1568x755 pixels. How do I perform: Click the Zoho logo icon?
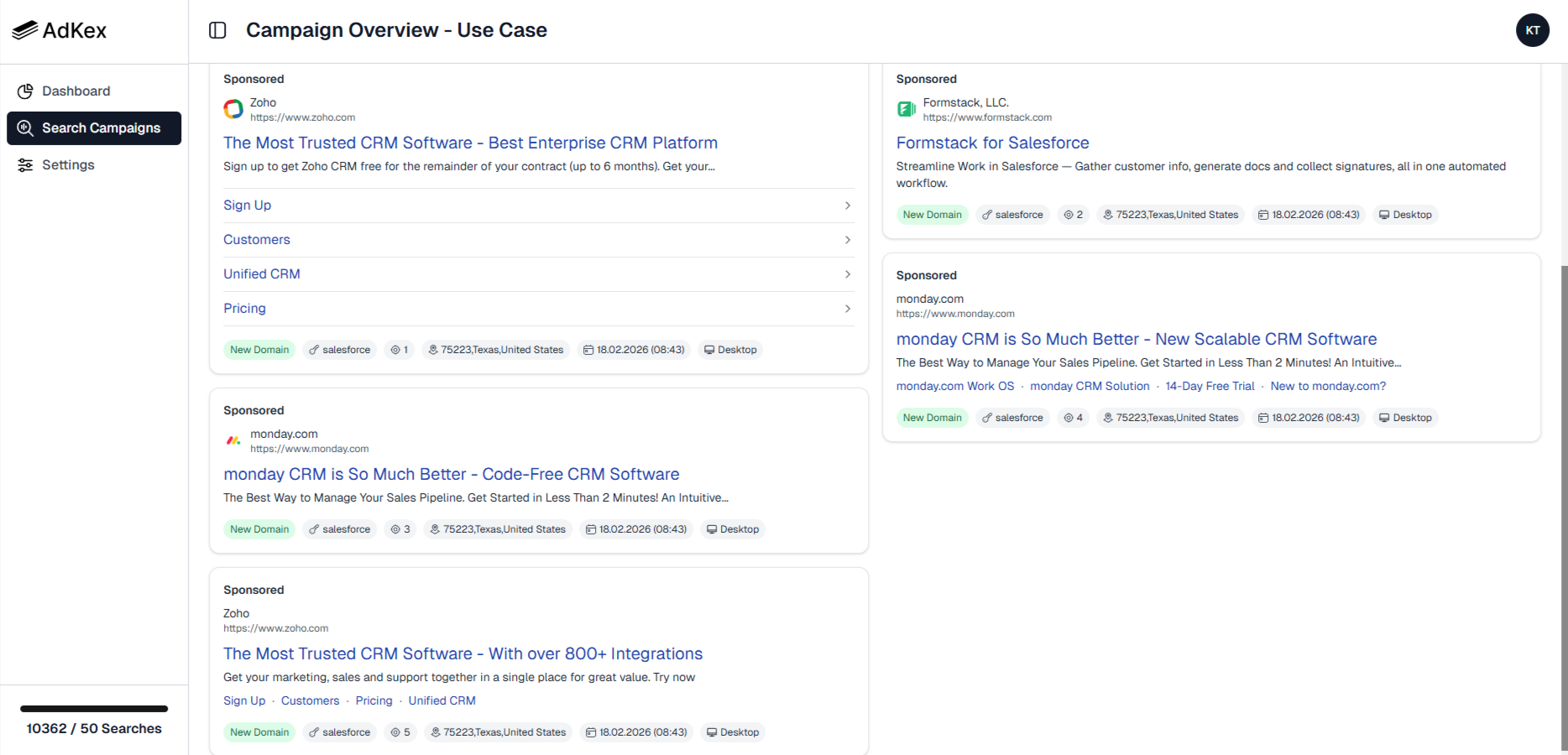[233, 109]
